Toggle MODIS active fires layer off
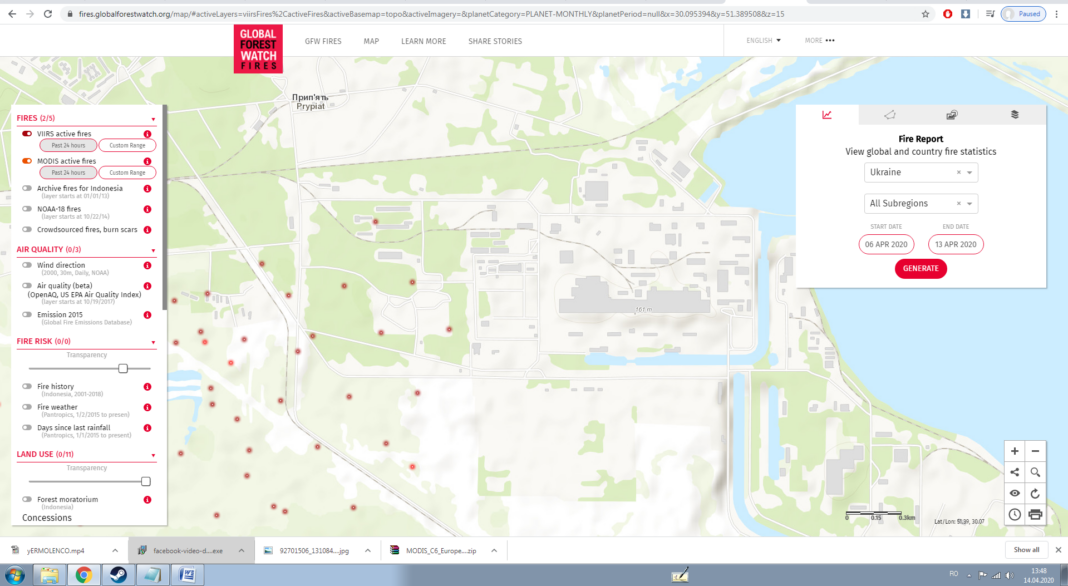The image size is (1068, 586). click(27, 161)
